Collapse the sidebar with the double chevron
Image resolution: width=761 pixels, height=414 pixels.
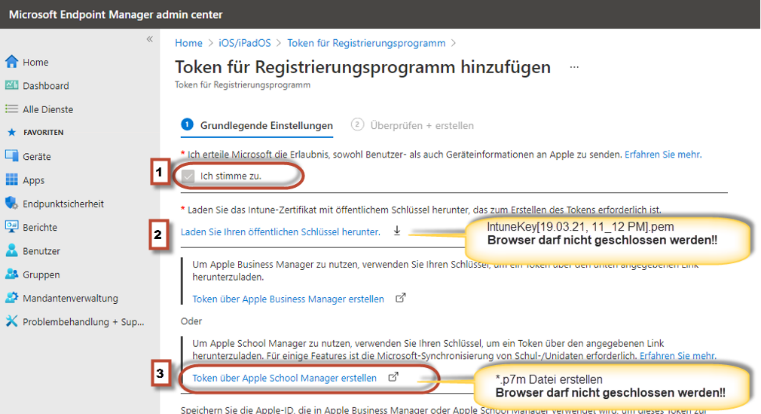150,39
